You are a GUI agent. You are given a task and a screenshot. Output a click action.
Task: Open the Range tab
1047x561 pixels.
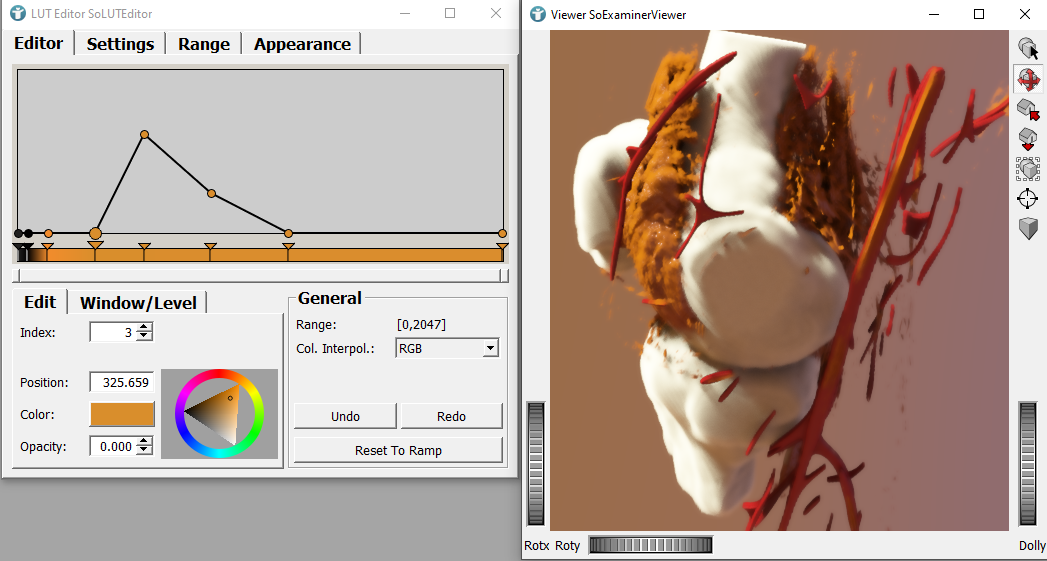pyautogui.click(x=204, y=44)
